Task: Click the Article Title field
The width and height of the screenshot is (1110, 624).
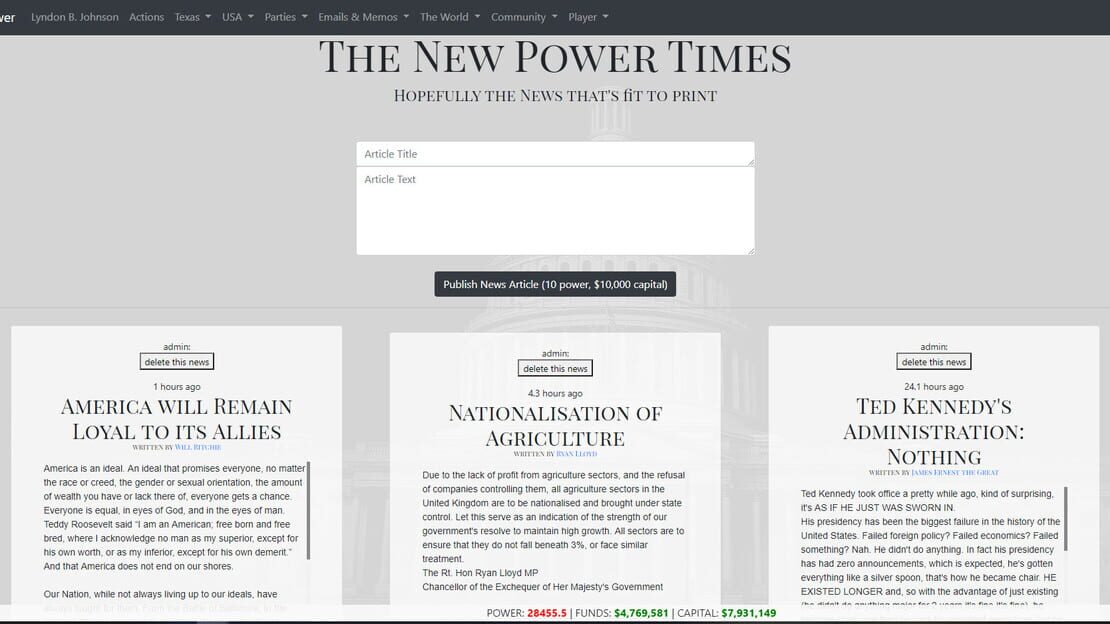Action: [555, 154]
